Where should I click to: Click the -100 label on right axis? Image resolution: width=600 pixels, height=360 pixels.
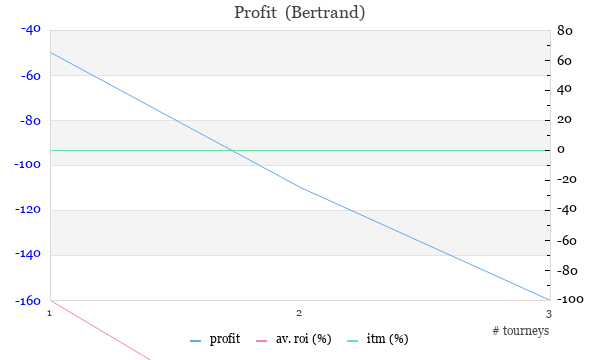coord(570,299)
